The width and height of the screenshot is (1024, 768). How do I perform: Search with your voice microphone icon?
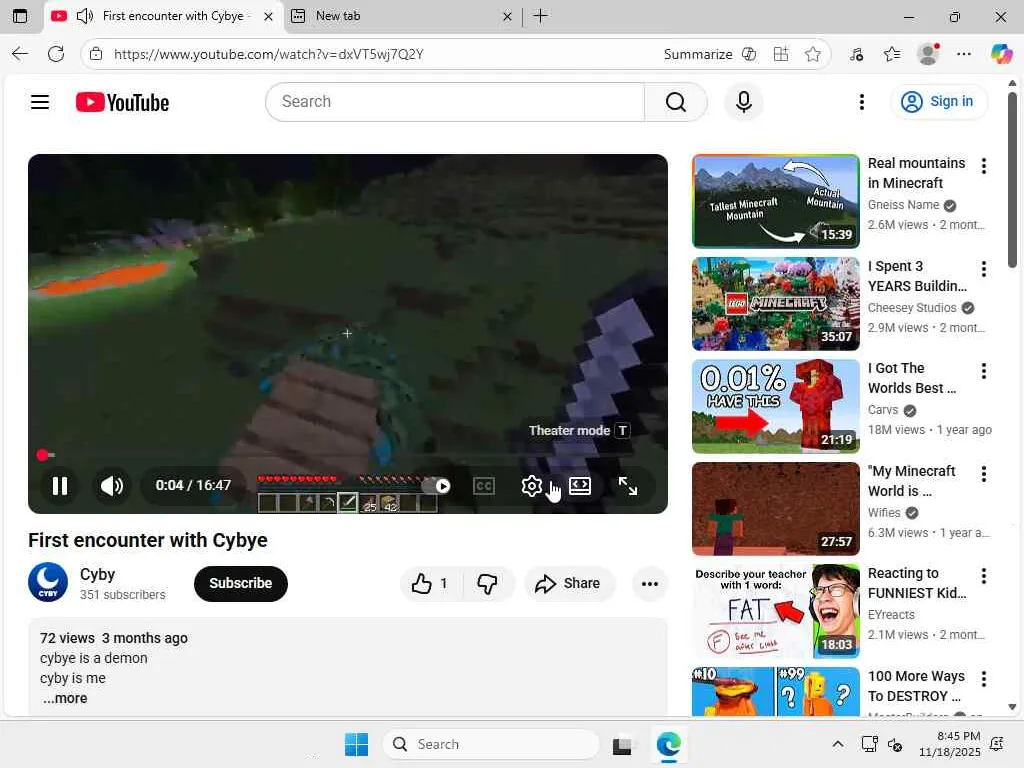pyautogui.click(x=743, y=102)
